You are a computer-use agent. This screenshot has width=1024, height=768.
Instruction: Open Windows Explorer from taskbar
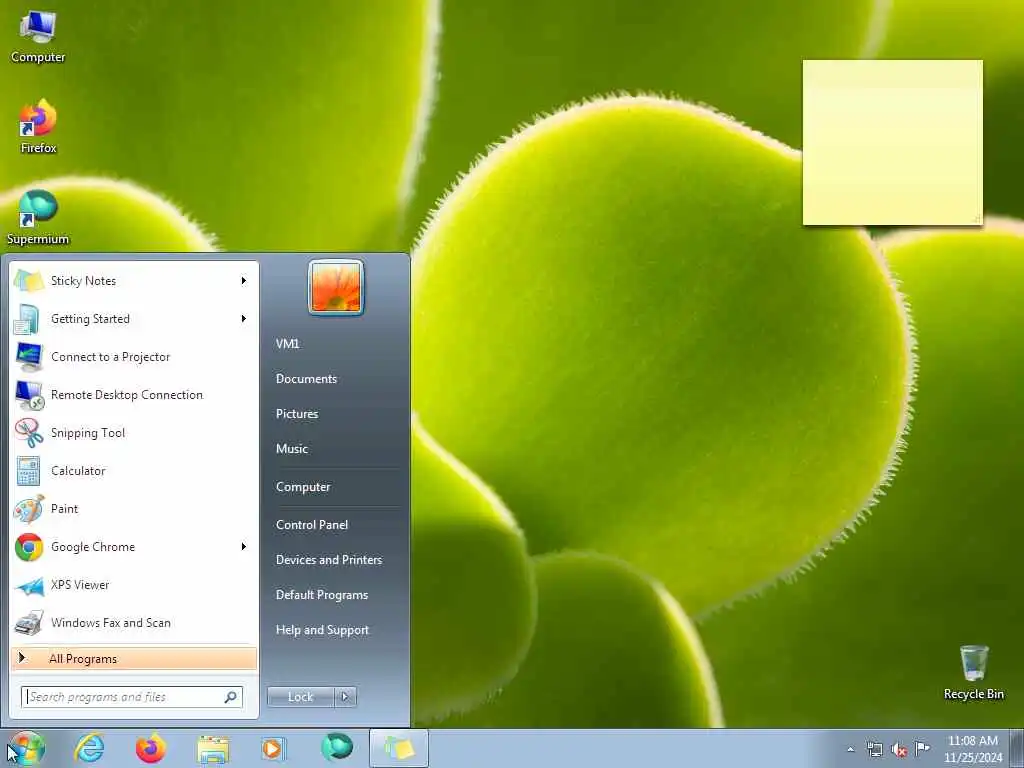tap(213, 748)
